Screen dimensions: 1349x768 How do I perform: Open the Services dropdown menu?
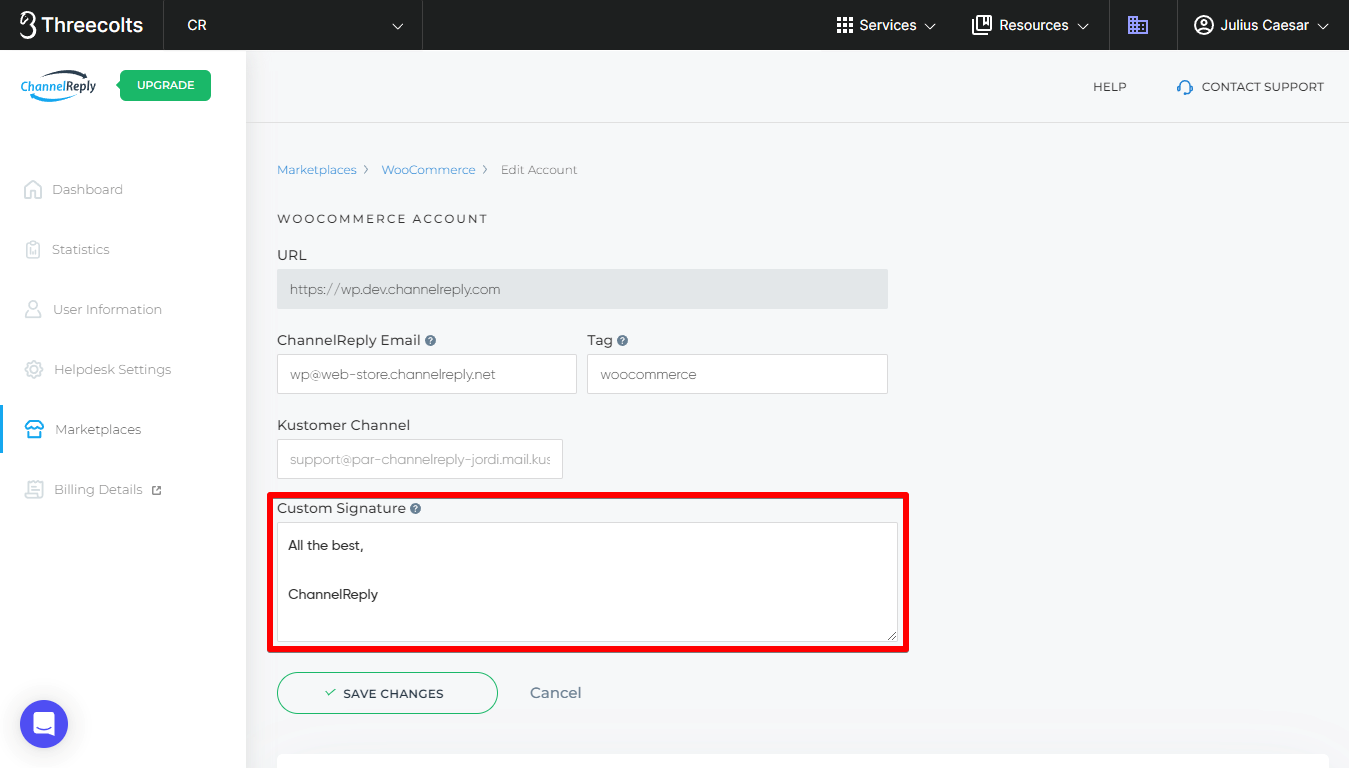click(x=886, y=25)
